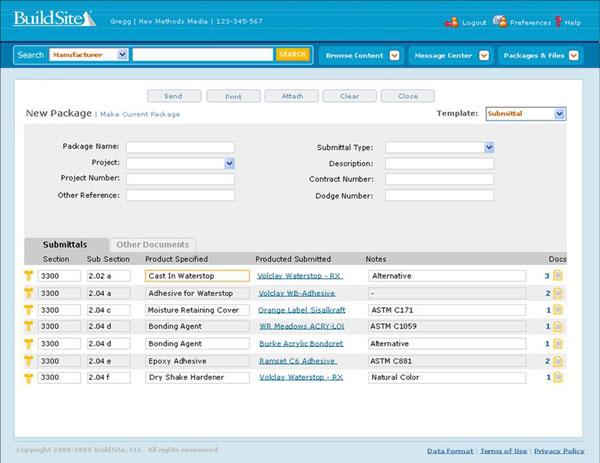Screen dimensions: 600x463
Task: Open the Terms of Use footer link
Action: [x=504, y=451]
